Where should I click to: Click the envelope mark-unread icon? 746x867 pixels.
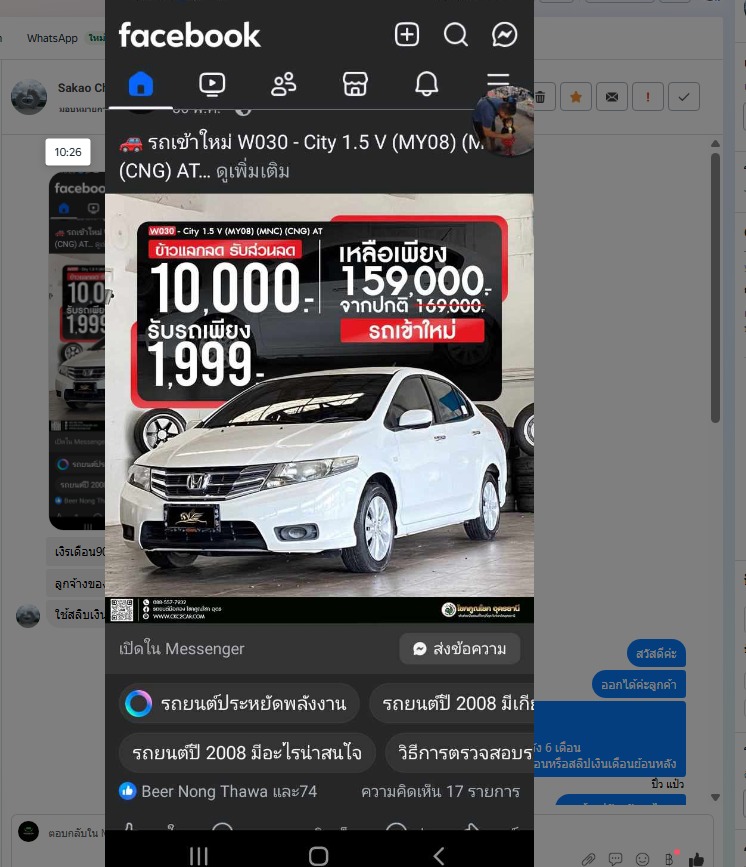(612, 97)
